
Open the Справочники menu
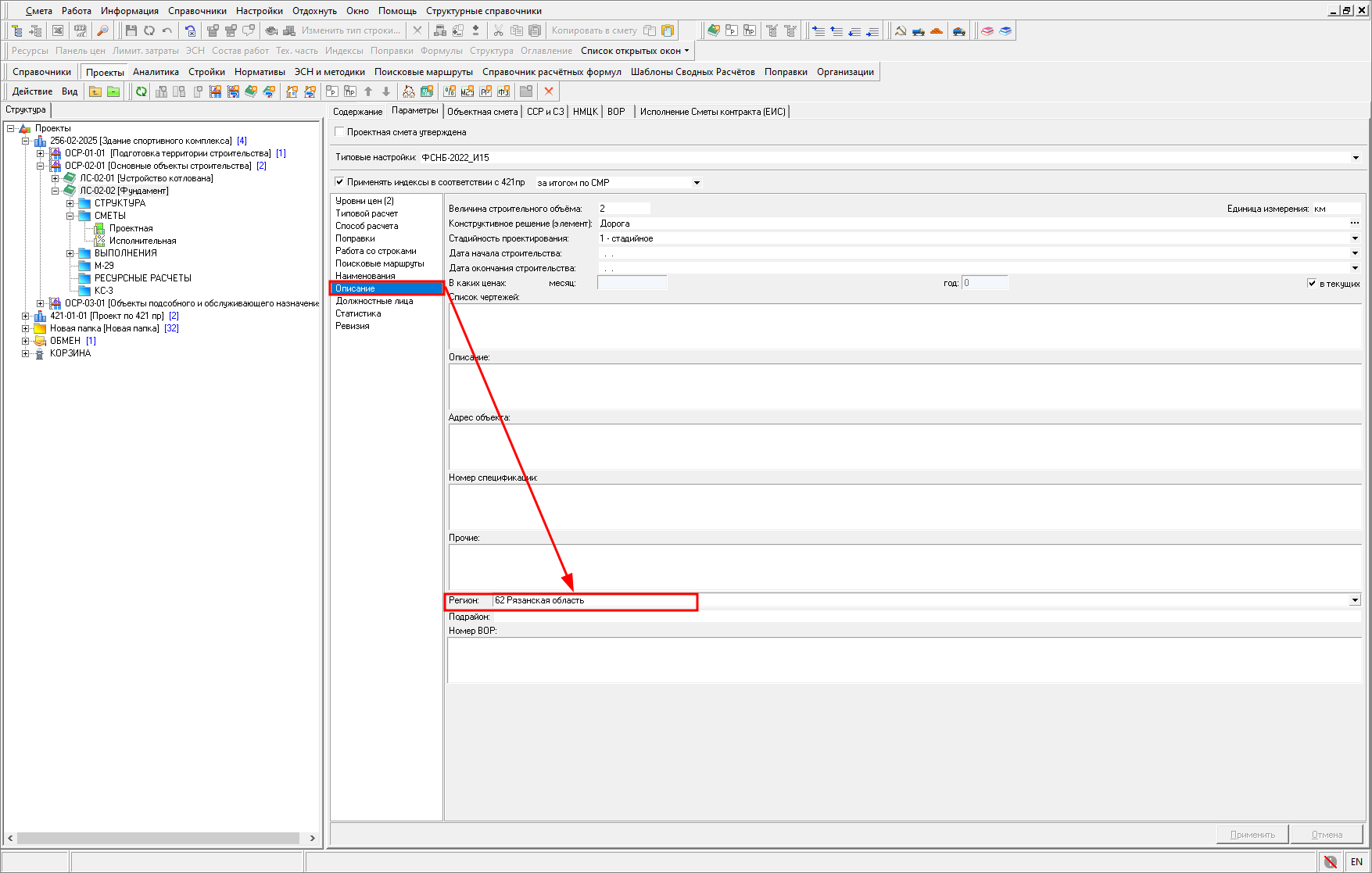tap(197, 11)
